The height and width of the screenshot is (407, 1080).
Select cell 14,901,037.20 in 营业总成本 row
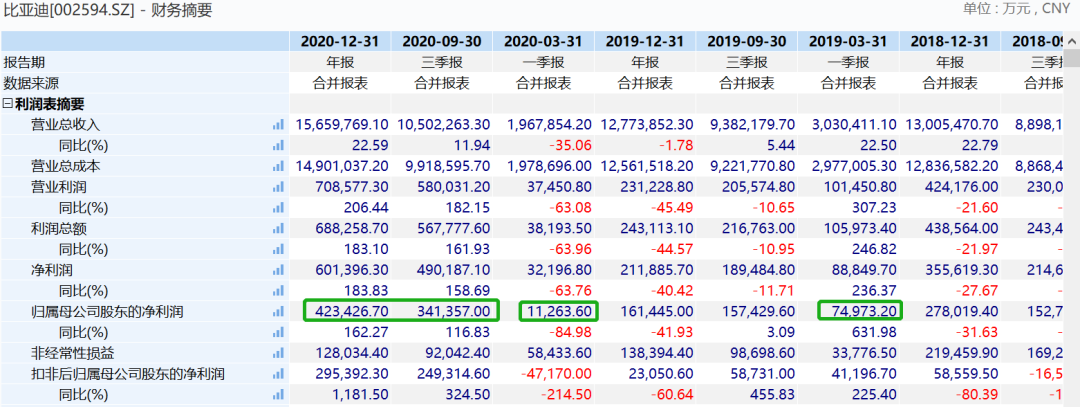342,166
